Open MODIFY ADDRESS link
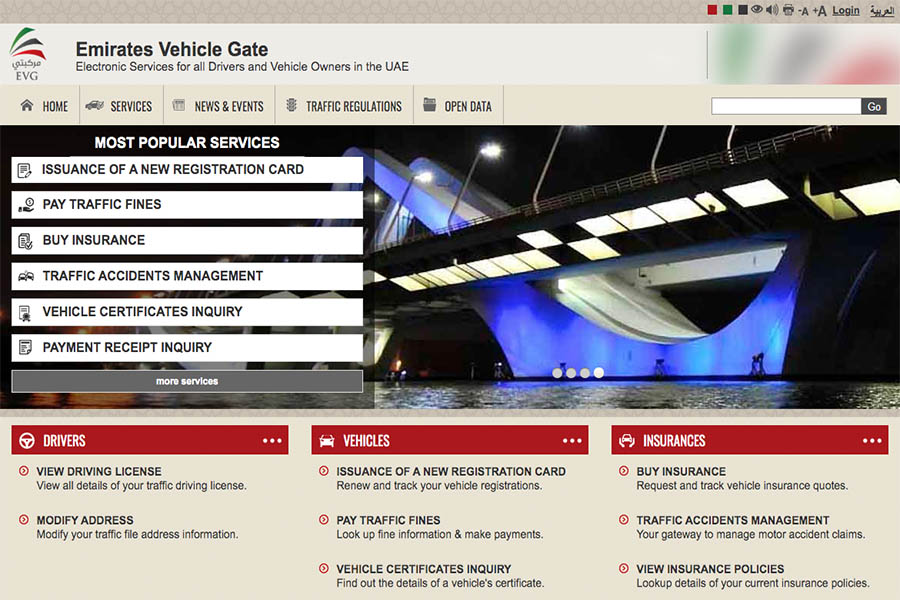This screenshot has width=900, height=600. click(x=85, y=520)
